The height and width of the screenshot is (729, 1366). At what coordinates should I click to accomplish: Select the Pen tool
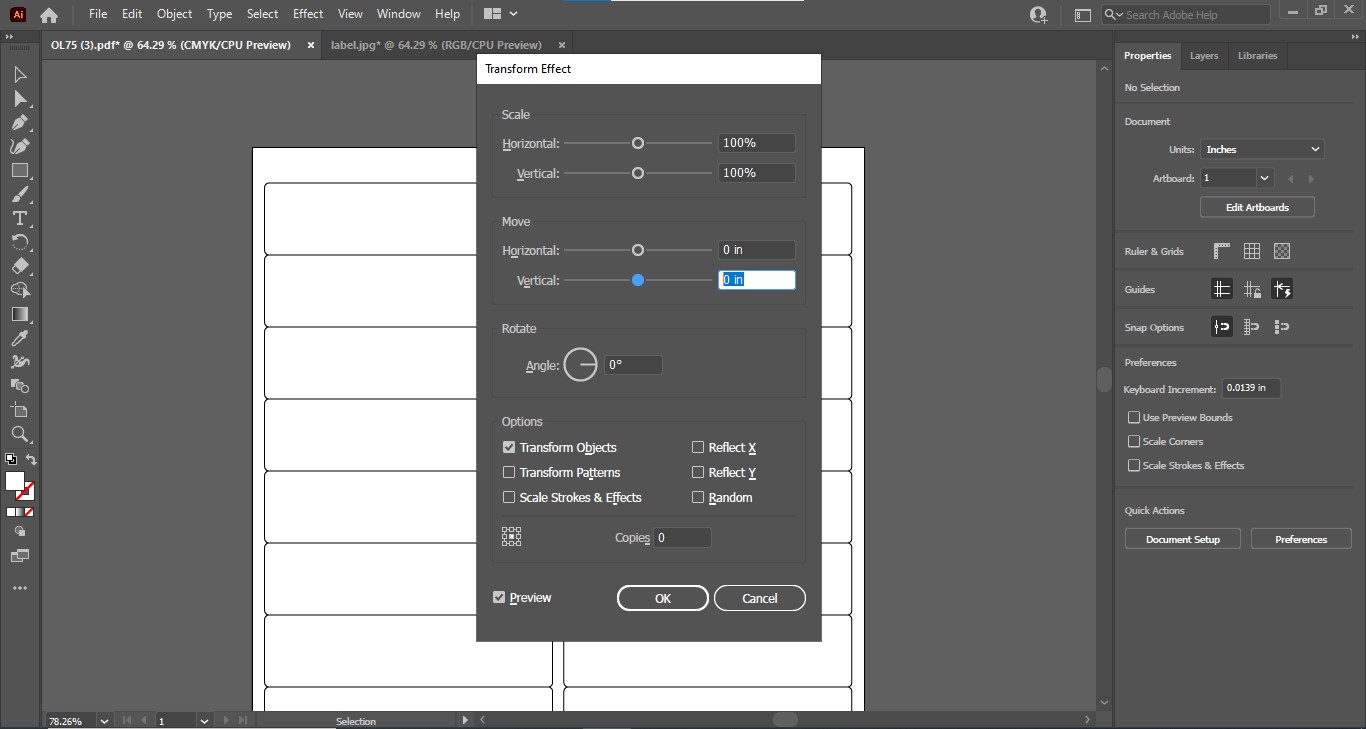19,123
